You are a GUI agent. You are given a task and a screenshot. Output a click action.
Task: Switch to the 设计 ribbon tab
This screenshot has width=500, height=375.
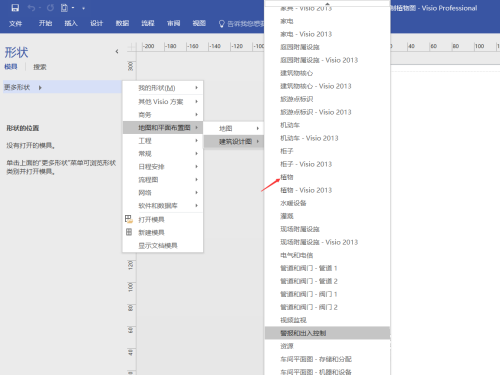click(x=97, y=23)
